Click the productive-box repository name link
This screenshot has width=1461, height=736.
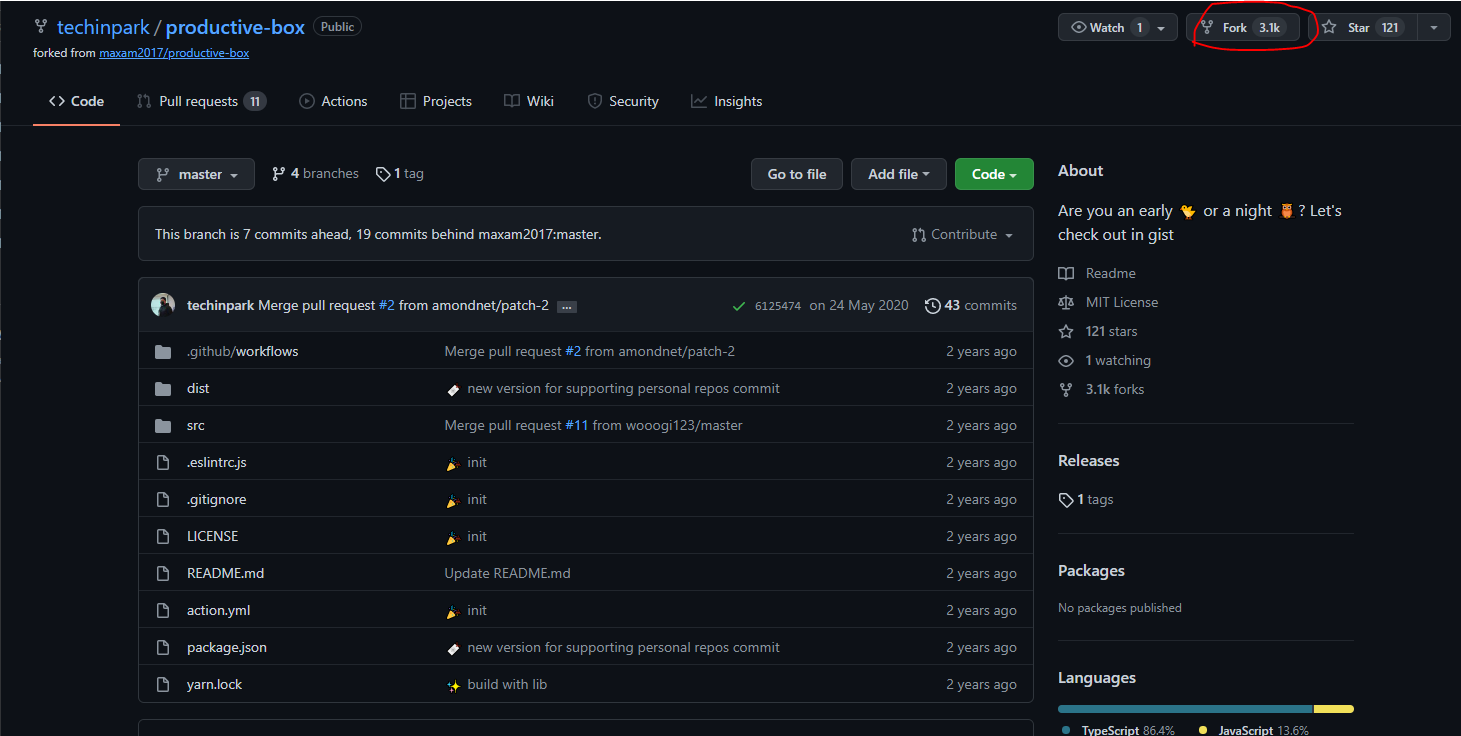[x=235, y=27]
